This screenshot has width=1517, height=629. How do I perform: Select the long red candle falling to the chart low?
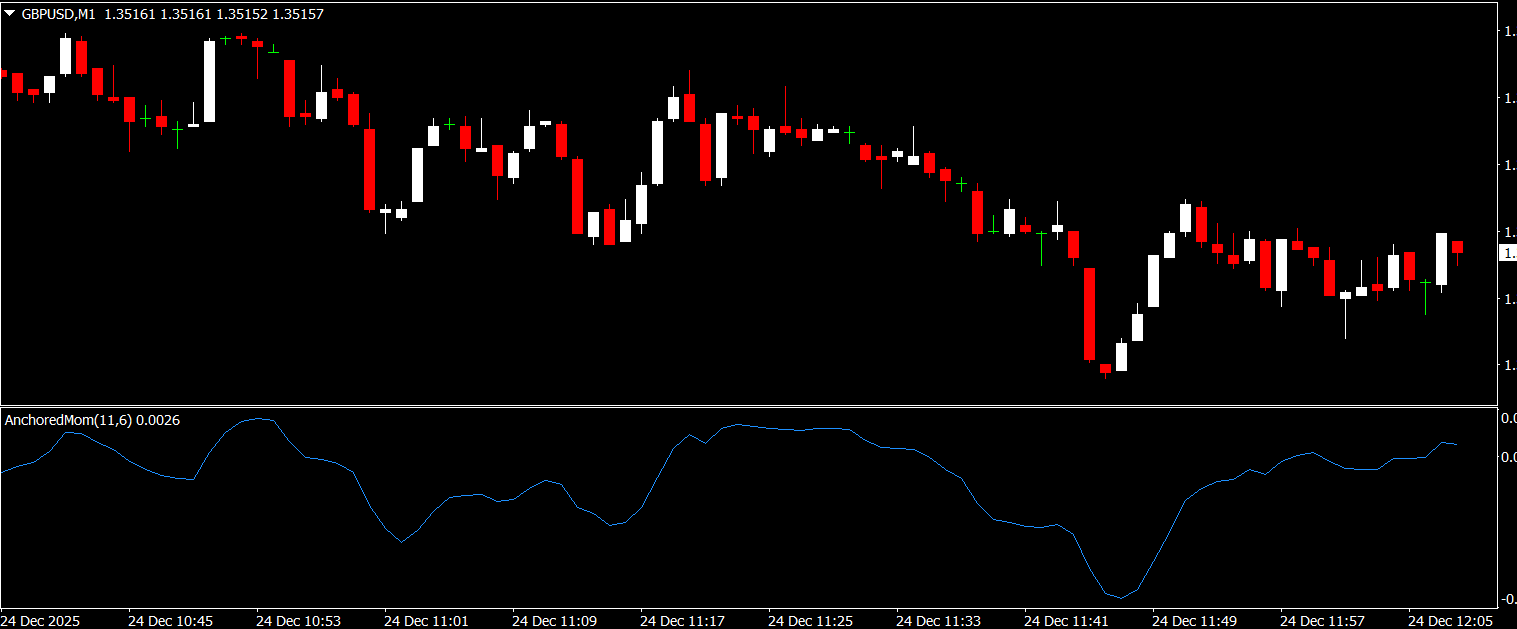pyautogui.click(x=1089, y=313)
